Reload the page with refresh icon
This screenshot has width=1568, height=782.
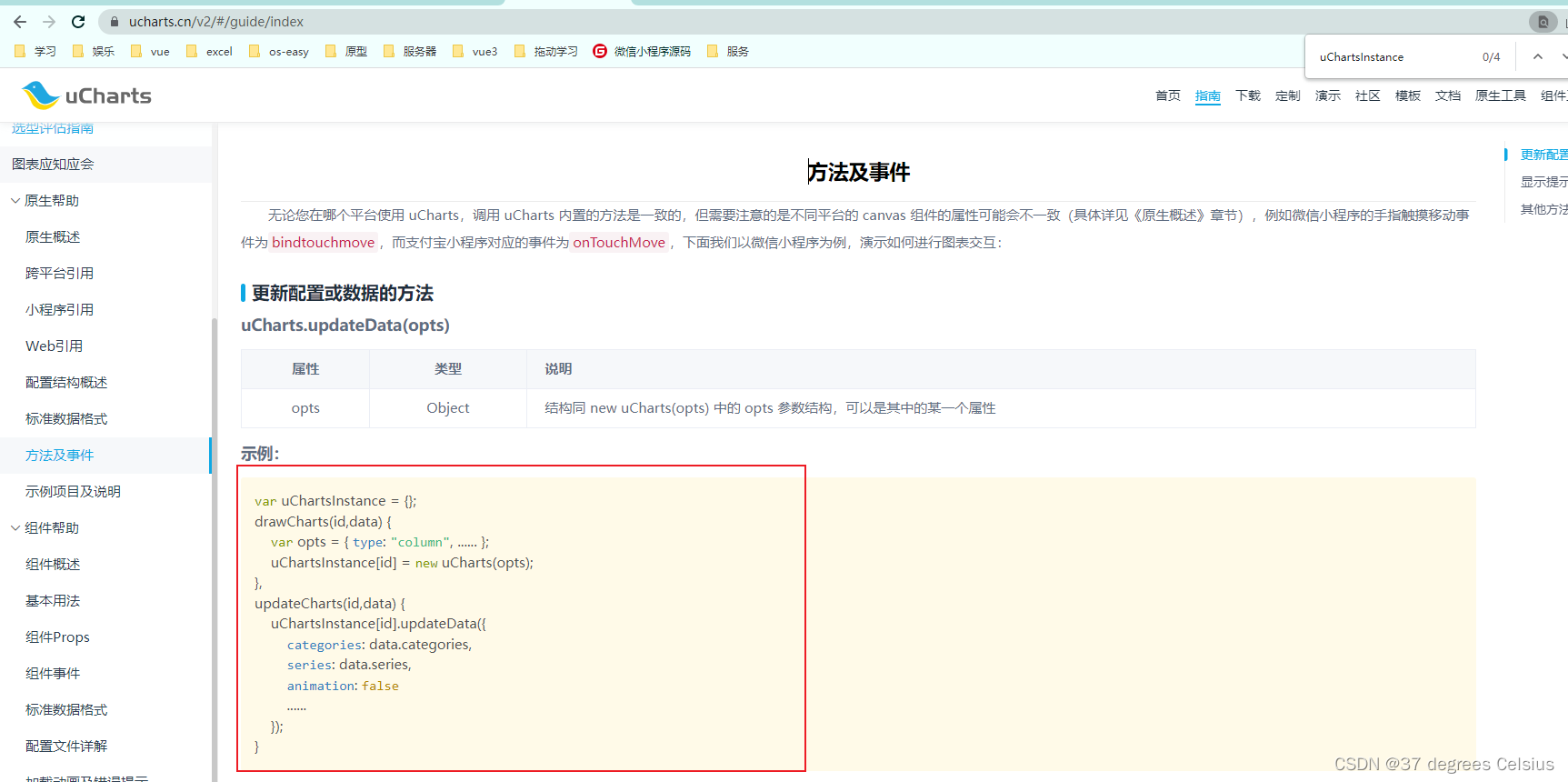[x=78, y=21]
